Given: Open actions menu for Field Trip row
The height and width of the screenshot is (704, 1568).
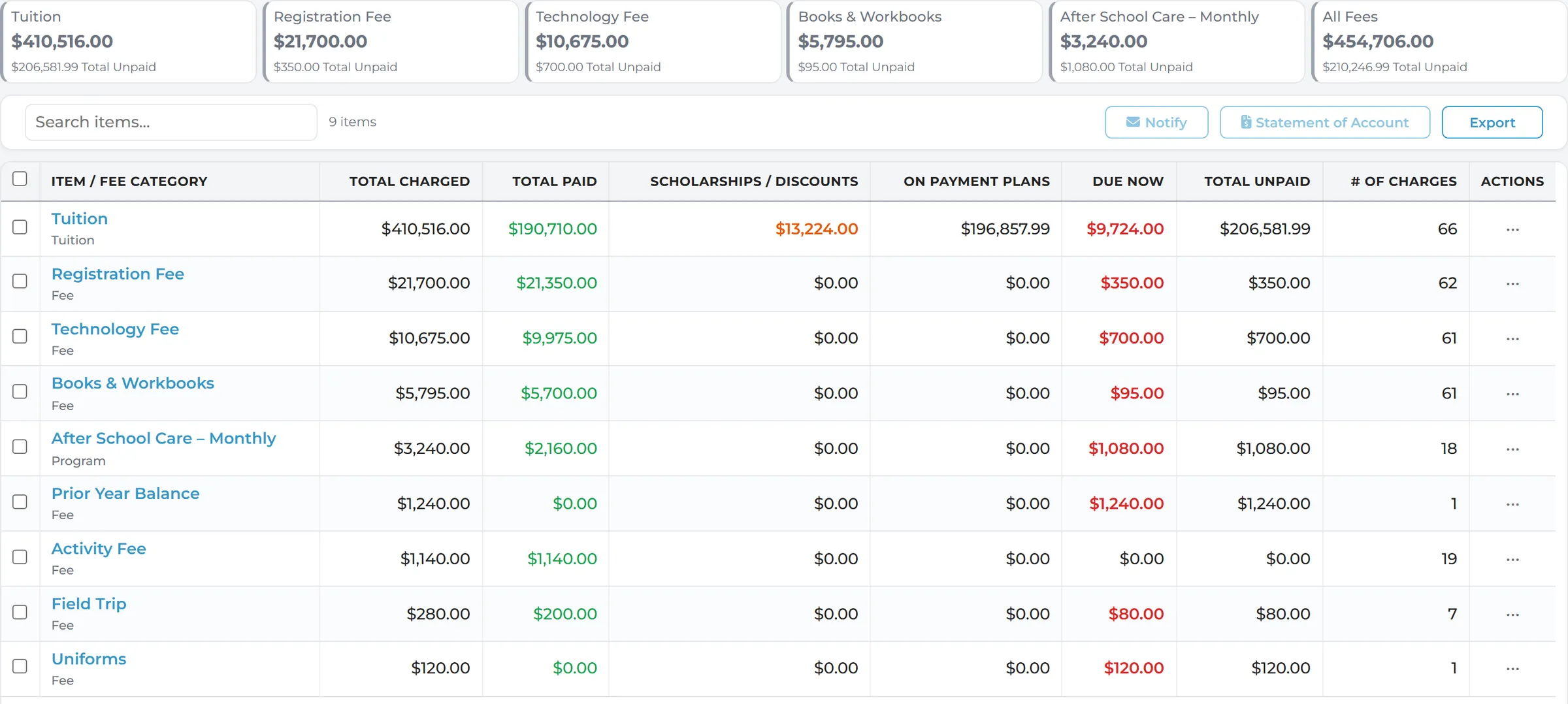Looking at the screenshot, I should coord(1512,615).
